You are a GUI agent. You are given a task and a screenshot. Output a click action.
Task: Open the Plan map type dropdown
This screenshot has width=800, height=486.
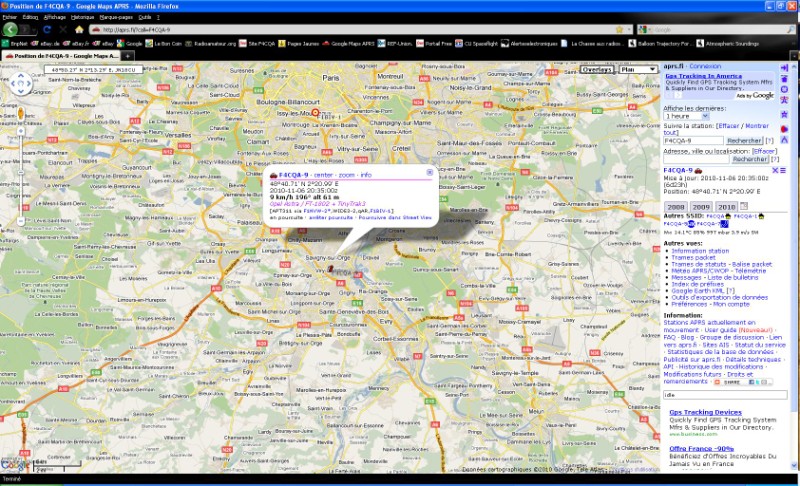click(638, 69)
